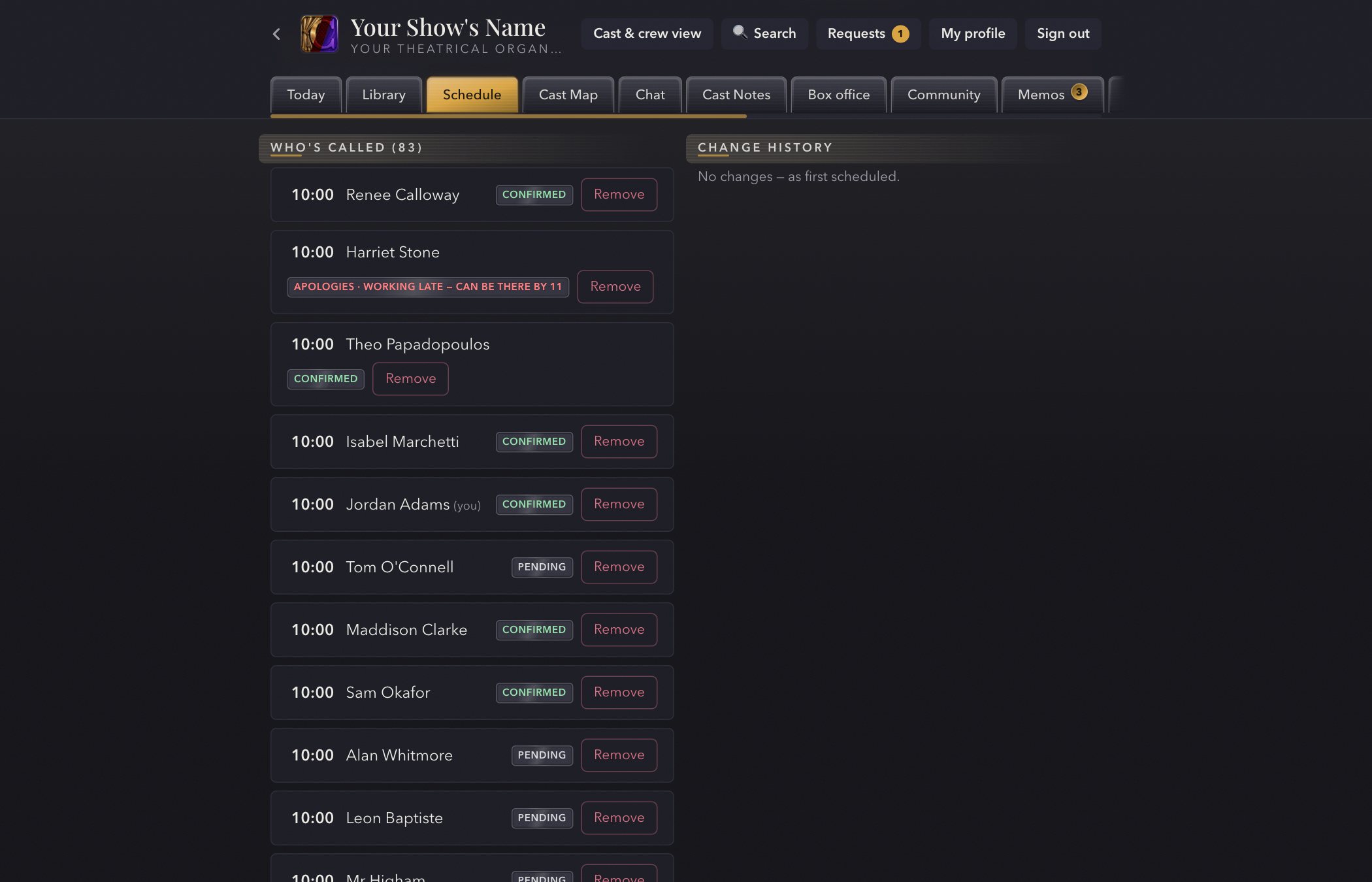Click Harriet Stone's apologies note badge
Viewport: 1372px width, 882px height.
tap(428, 287)
